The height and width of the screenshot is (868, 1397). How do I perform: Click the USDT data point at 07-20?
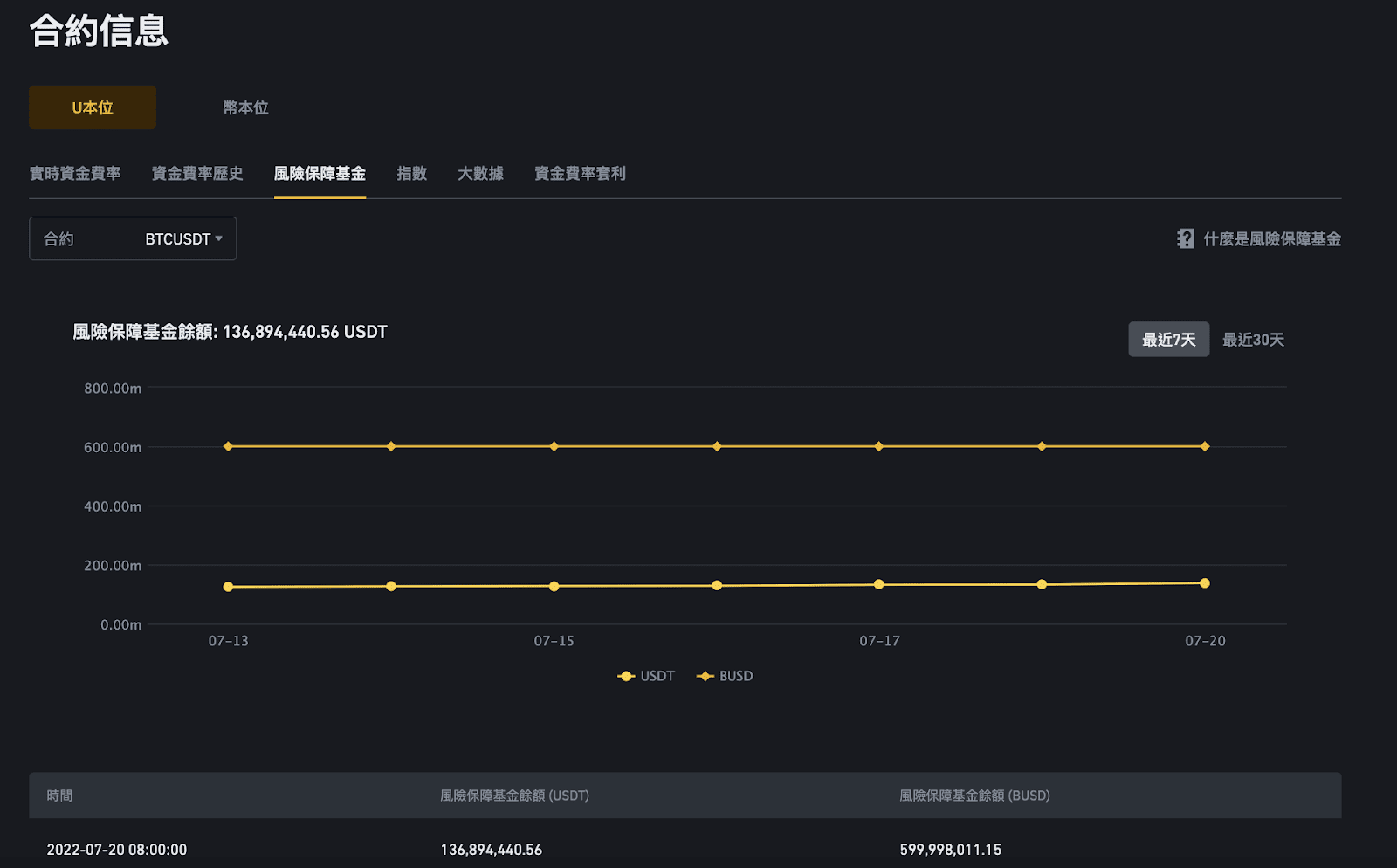point(1204,582)
